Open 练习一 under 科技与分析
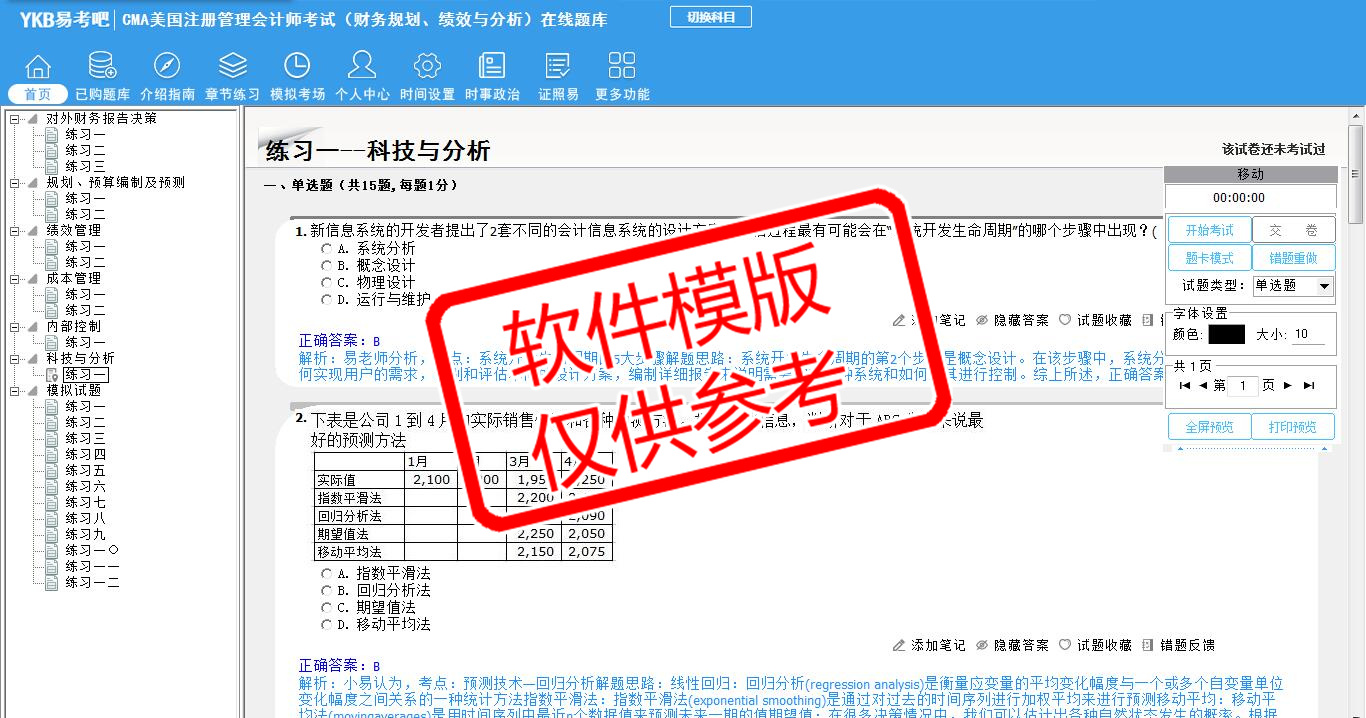 click(x=86, y=374)
